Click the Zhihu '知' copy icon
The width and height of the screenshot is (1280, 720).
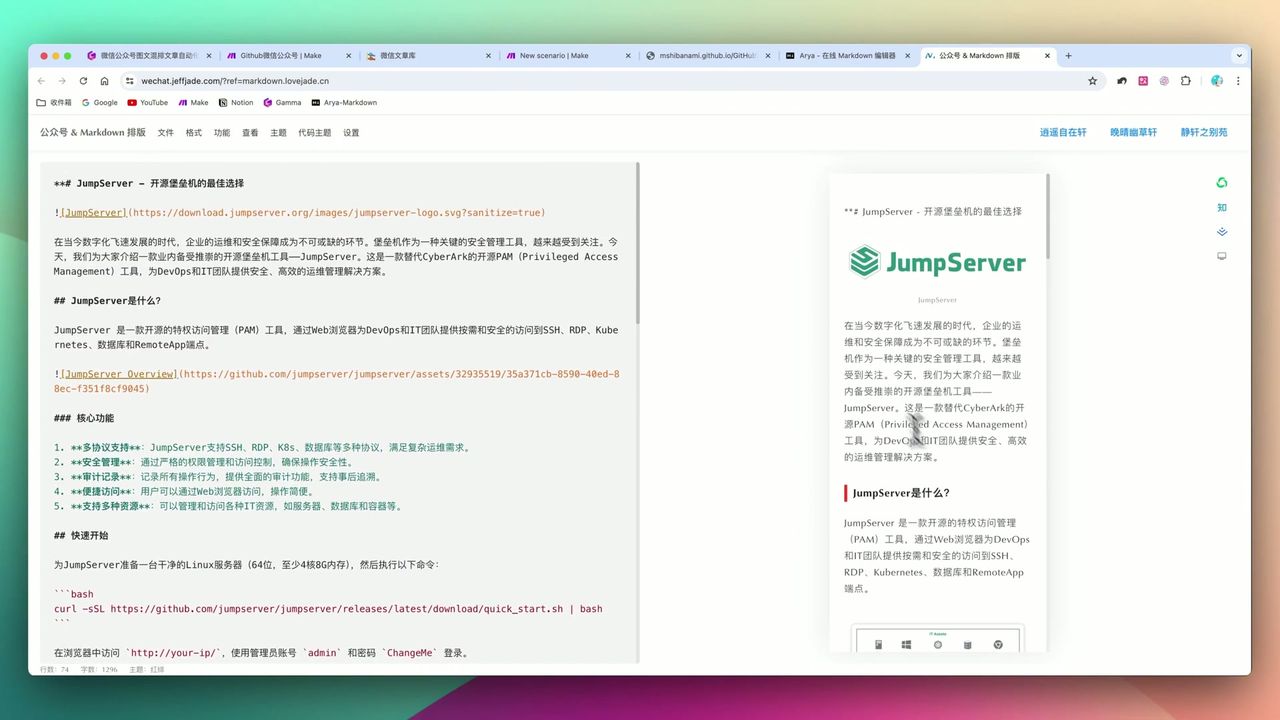click(1221, 208)
